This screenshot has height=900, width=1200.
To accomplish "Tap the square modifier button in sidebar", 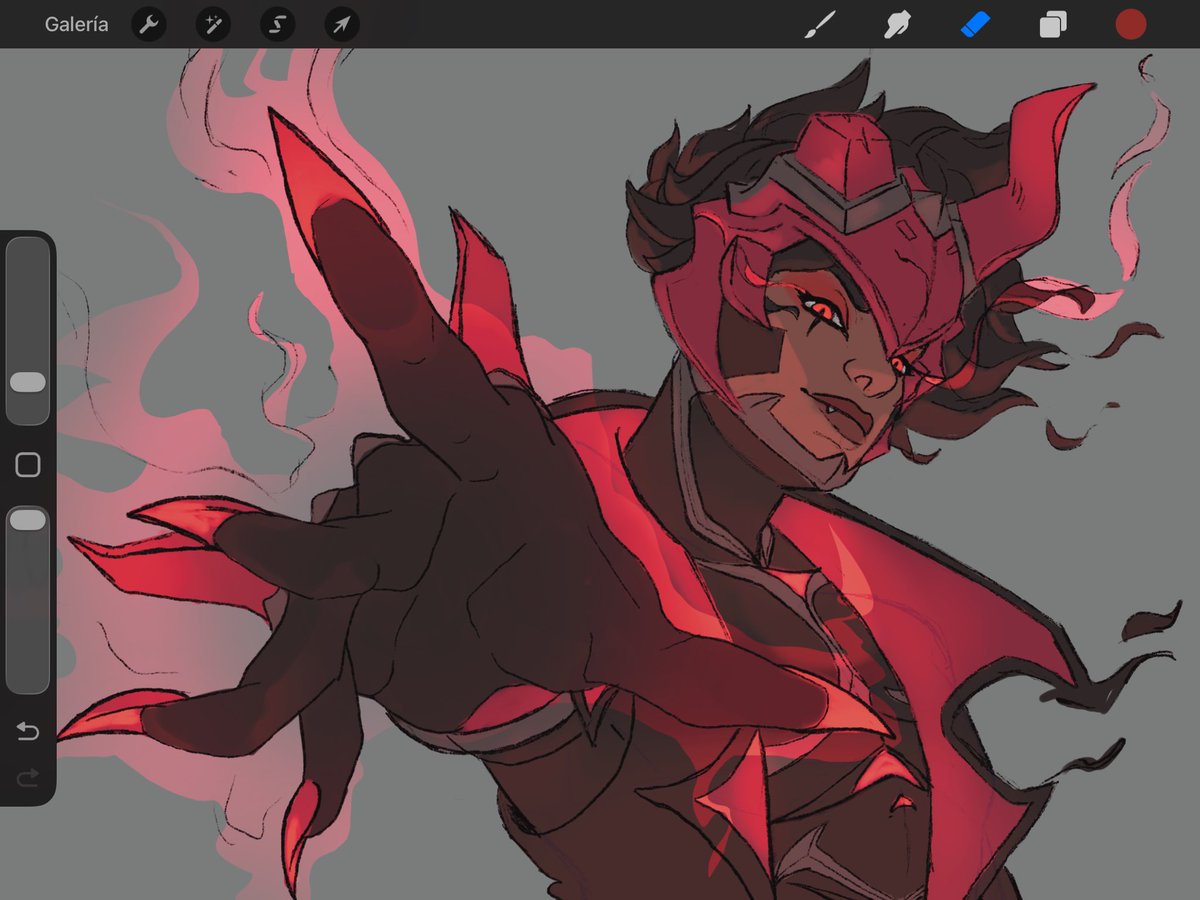I will pyautogui.click(x=28, y=464).
